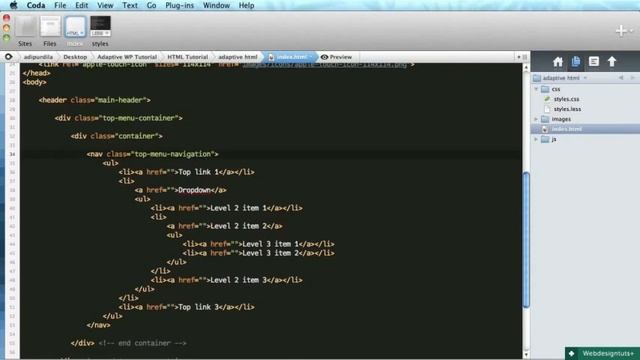
Task: Open Preview with the eye icon
Action: coord(336,57)
